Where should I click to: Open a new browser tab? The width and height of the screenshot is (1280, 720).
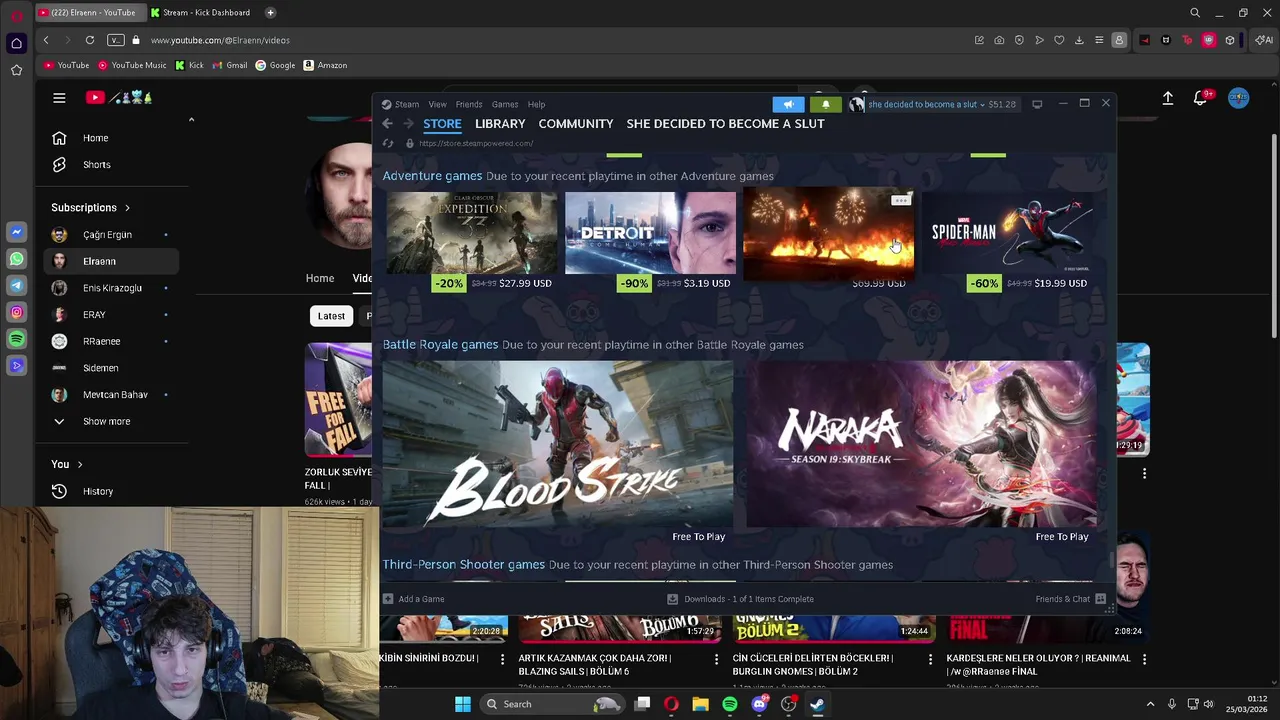pos(270,13)
